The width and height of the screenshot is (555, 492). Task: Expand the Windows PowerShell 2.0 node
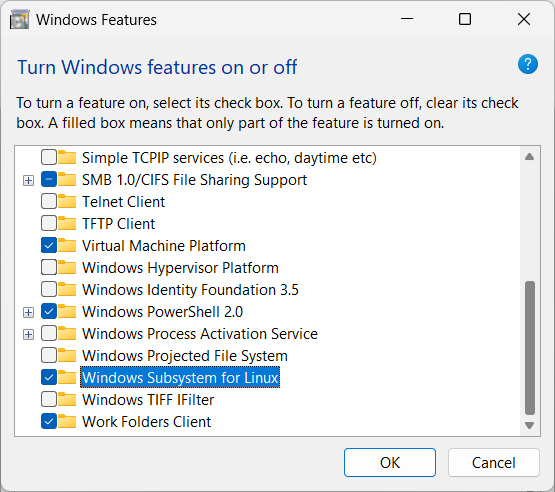coord(28,313)
